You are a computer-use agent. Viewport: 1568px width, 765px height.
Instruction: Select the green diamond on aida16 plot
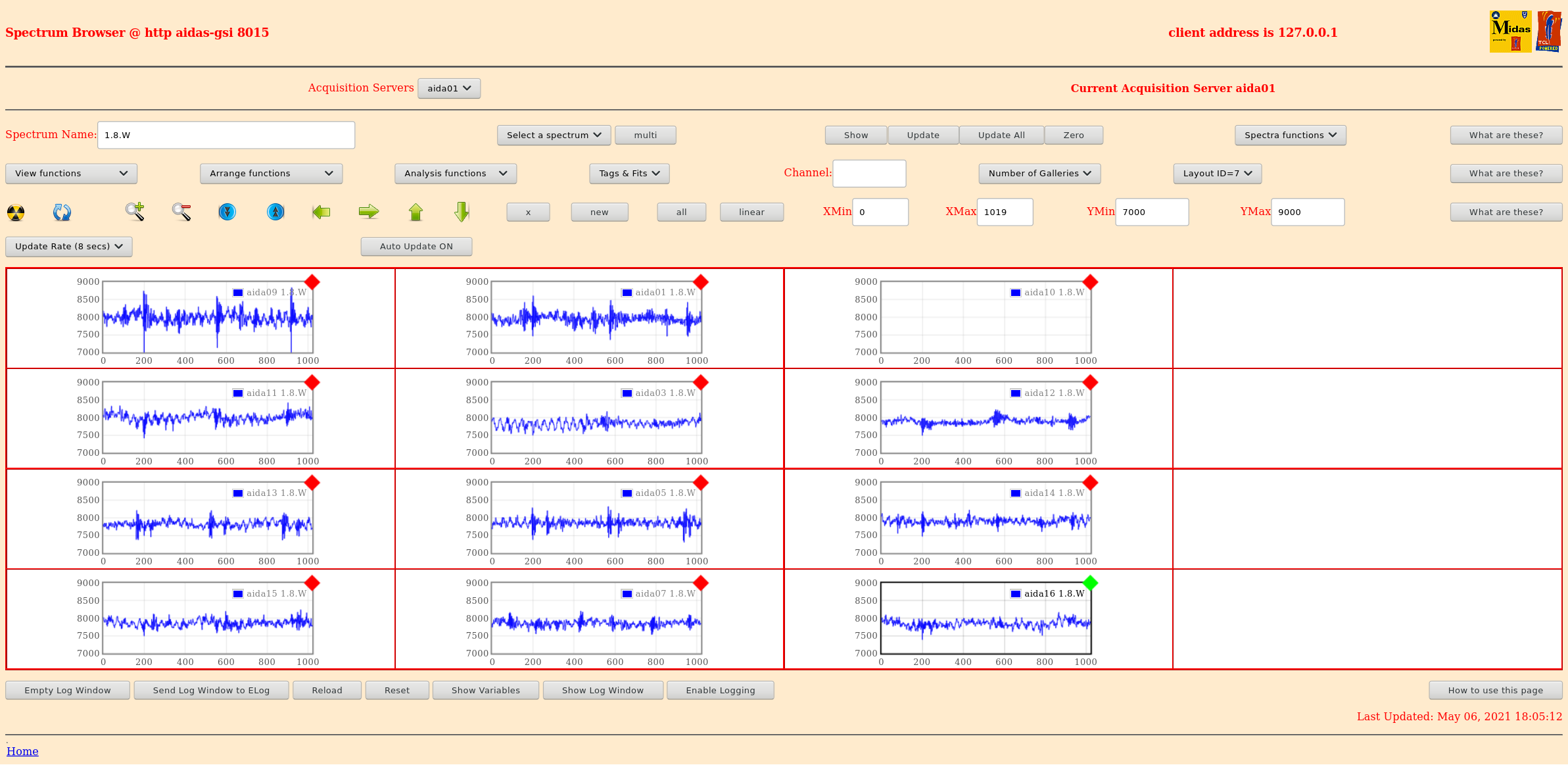1090,583
